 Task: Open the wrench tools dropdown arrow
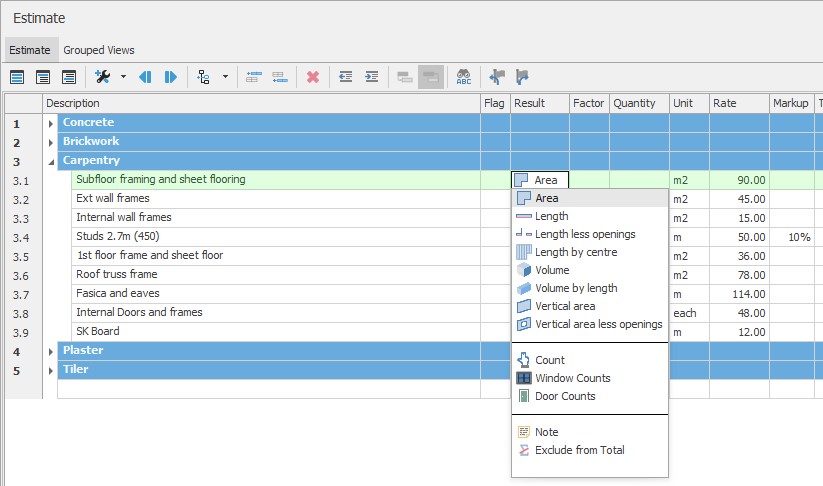point(123,77)
